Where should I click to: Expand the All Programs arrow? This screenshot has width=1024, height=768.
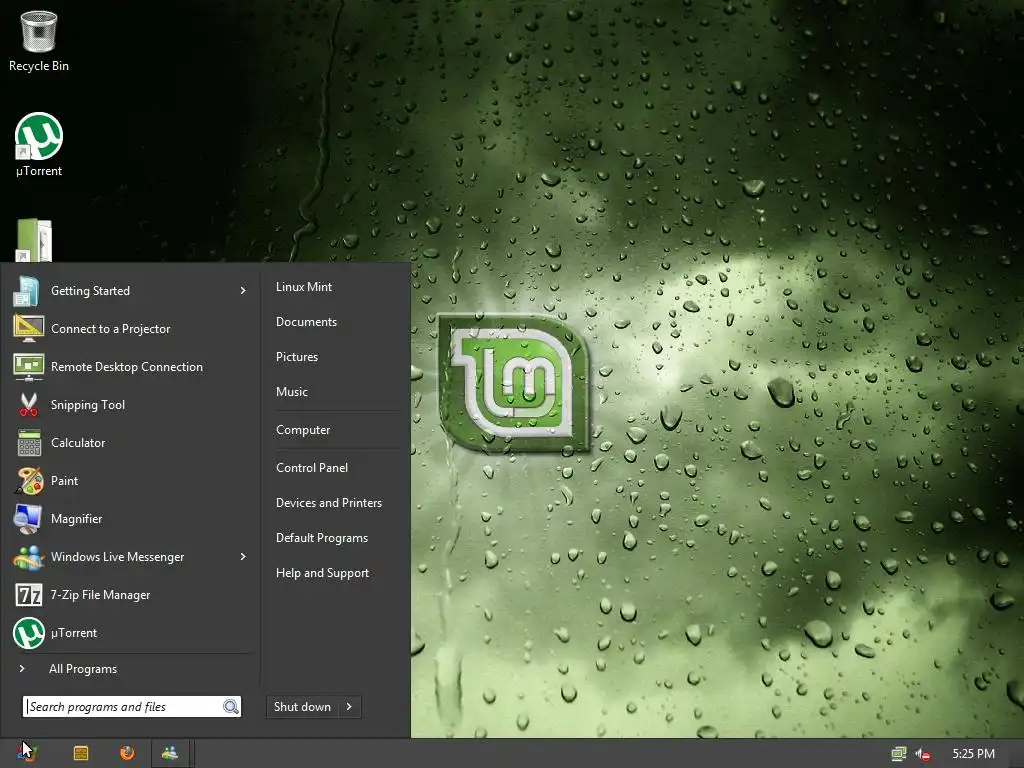tap(22, 669)
